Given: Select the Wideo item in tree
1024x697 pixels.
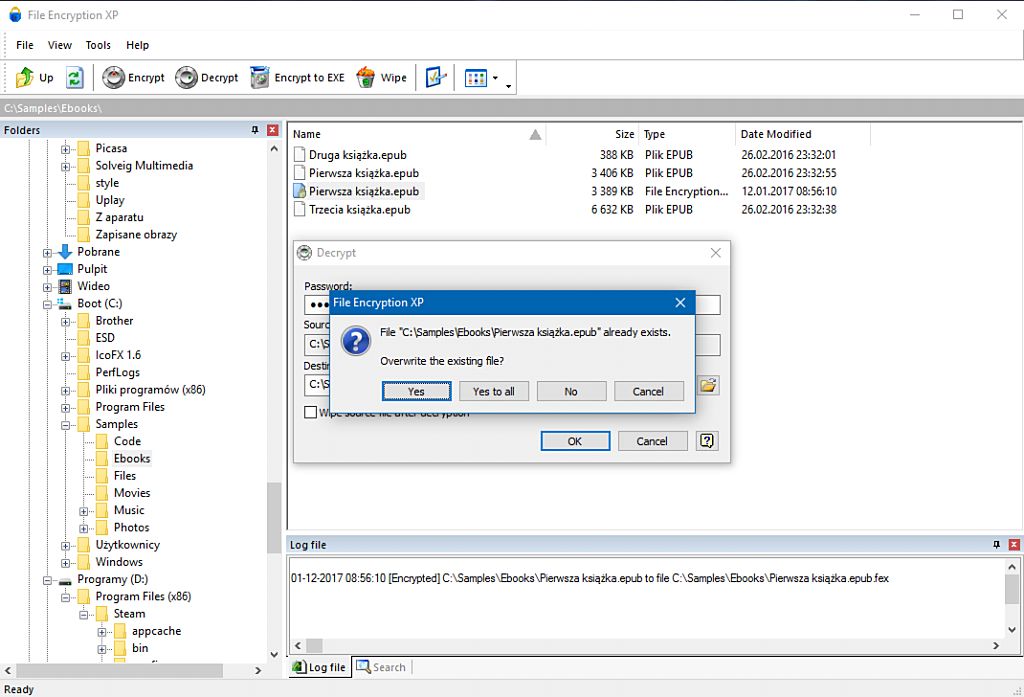Looking at the screenshot, I should coord(93,286).
